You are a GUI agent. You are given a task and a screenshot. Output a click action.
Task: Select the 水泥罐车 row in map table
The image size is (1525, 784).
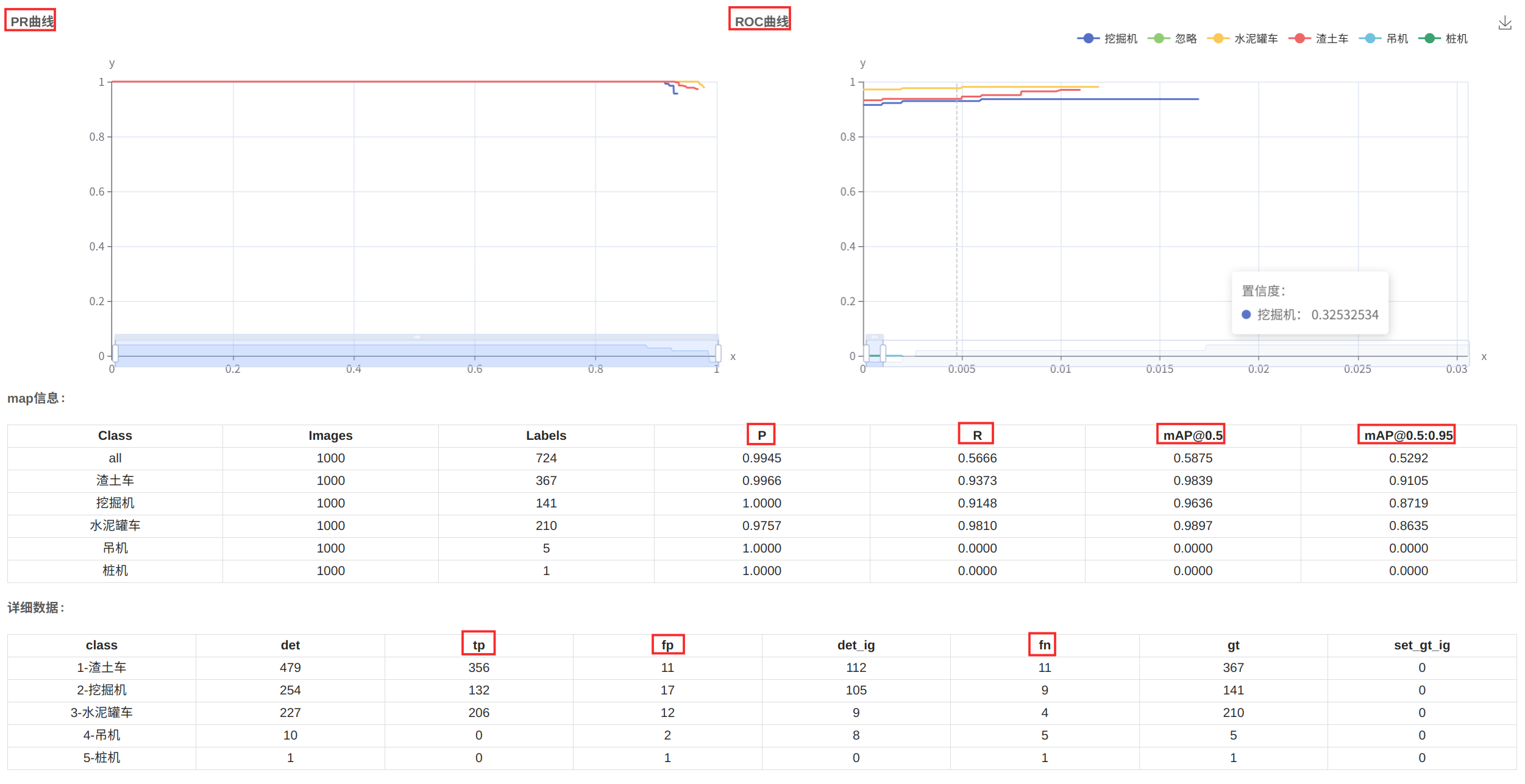(115, 525)
